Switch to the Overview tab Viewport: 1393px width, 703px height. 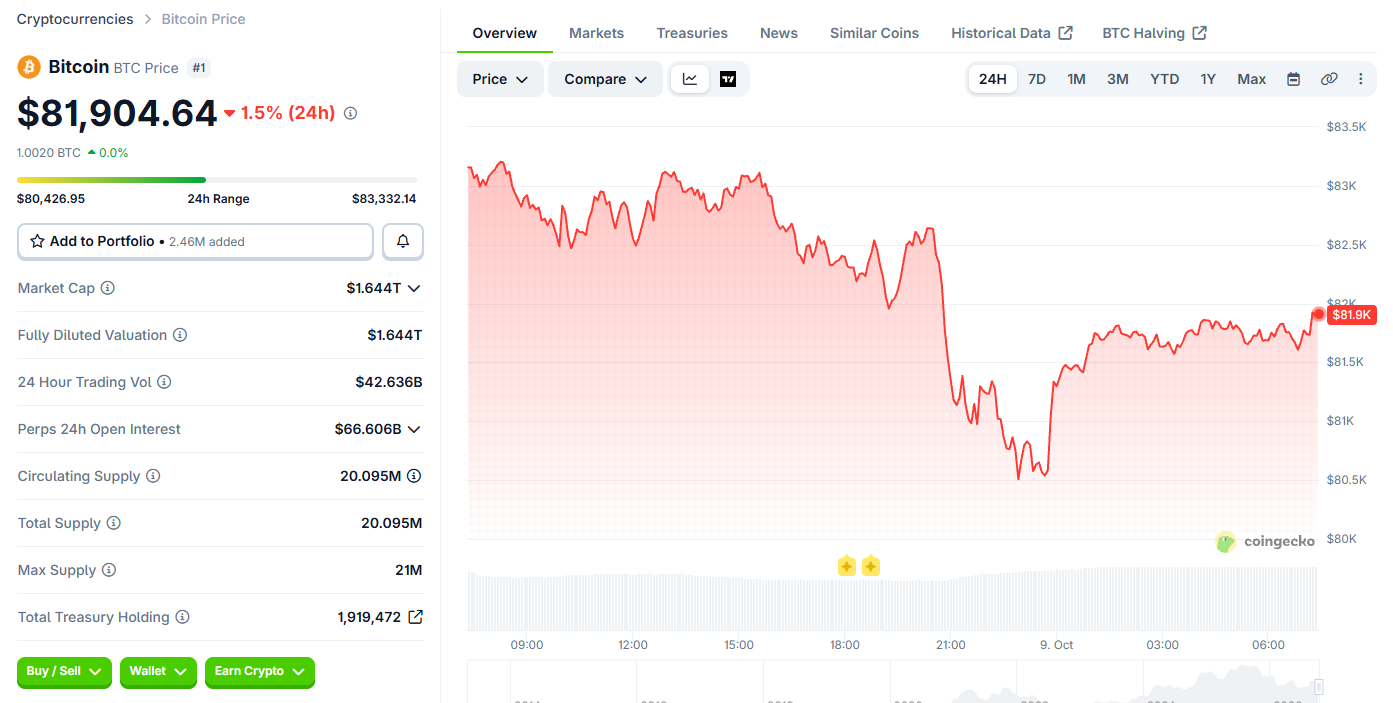point(505,33)
